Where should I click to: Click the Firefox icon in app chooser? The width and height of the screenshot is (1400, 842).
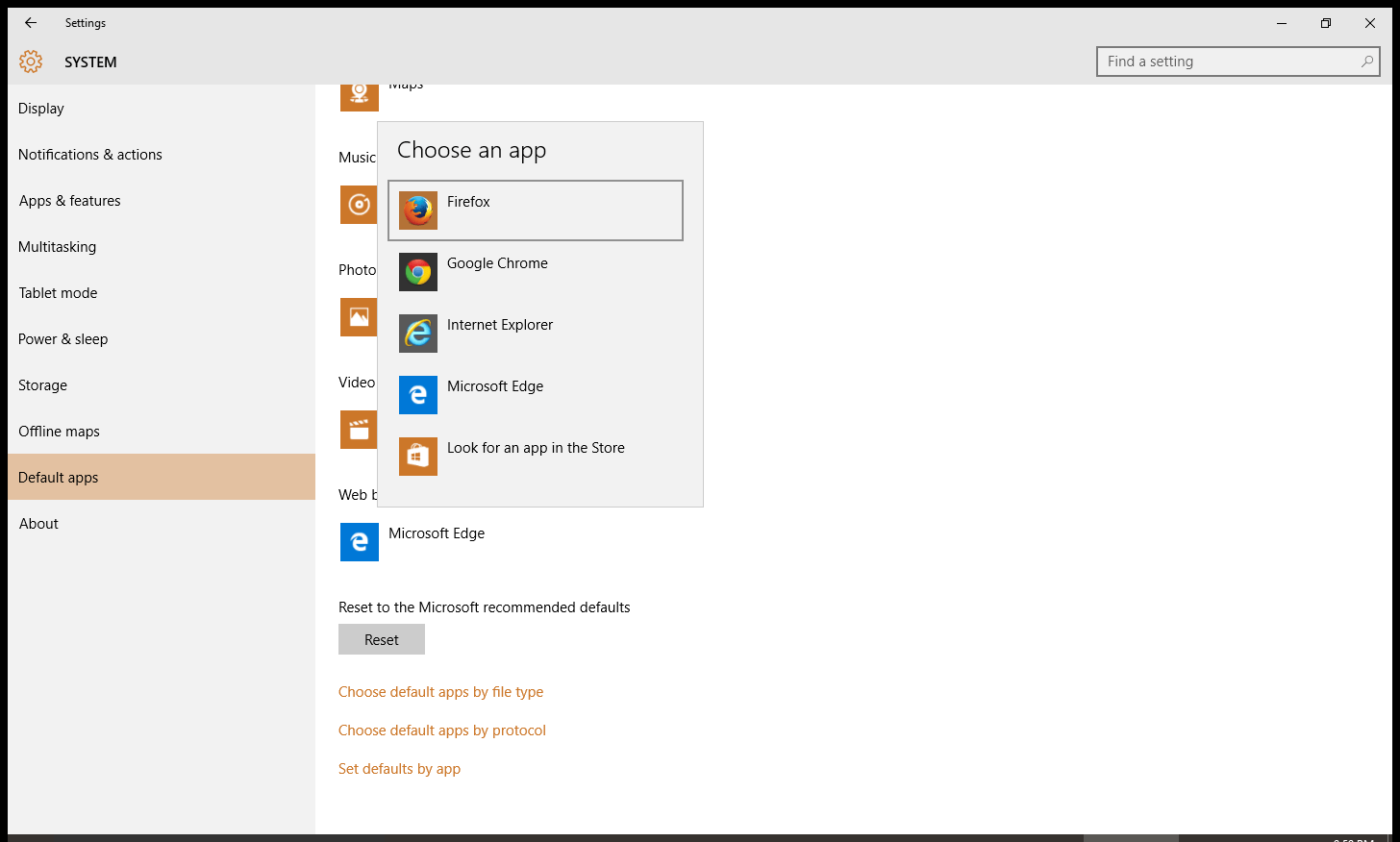(418, 210)
